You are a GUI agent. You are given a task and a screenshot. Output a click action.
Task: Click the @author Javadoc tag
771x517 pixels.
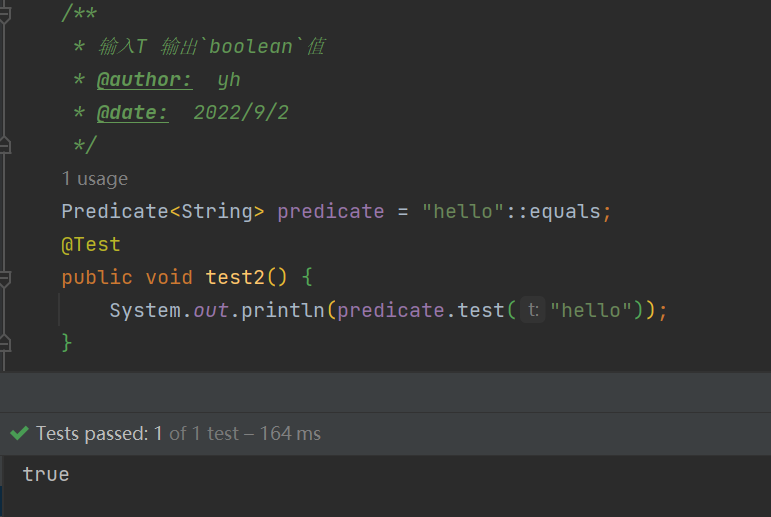coord(145,80)
